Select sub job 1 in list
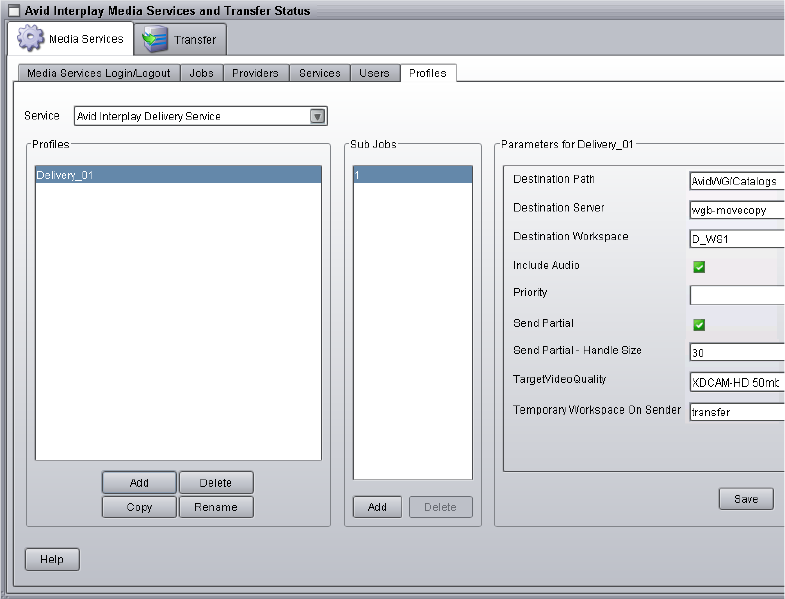Screen dimensions: 785x599 pos(413,175)
